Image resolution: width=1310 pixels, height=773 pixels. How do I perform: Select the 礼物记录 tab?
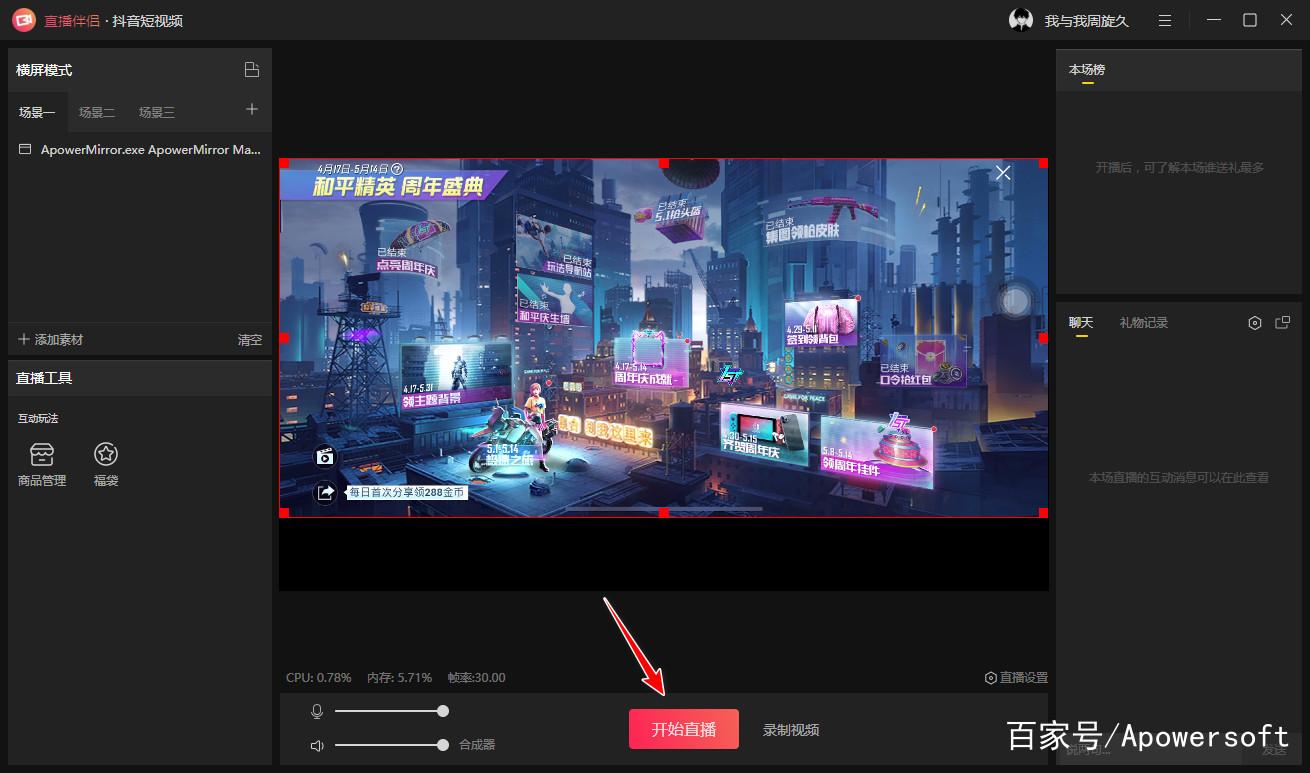[1144, 322]
